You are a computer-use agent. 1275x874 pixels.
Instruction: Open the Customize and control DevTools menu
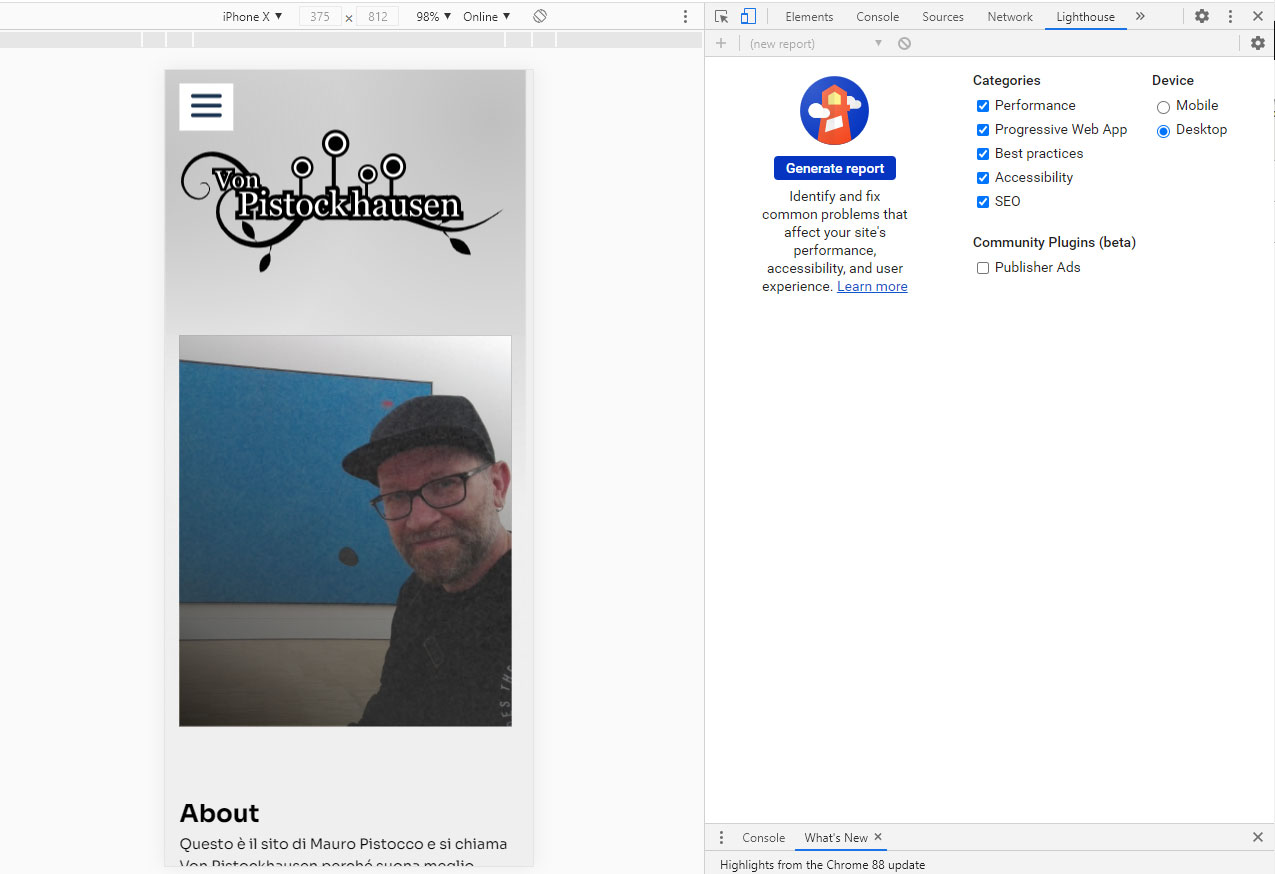[x=1230, y=17]
